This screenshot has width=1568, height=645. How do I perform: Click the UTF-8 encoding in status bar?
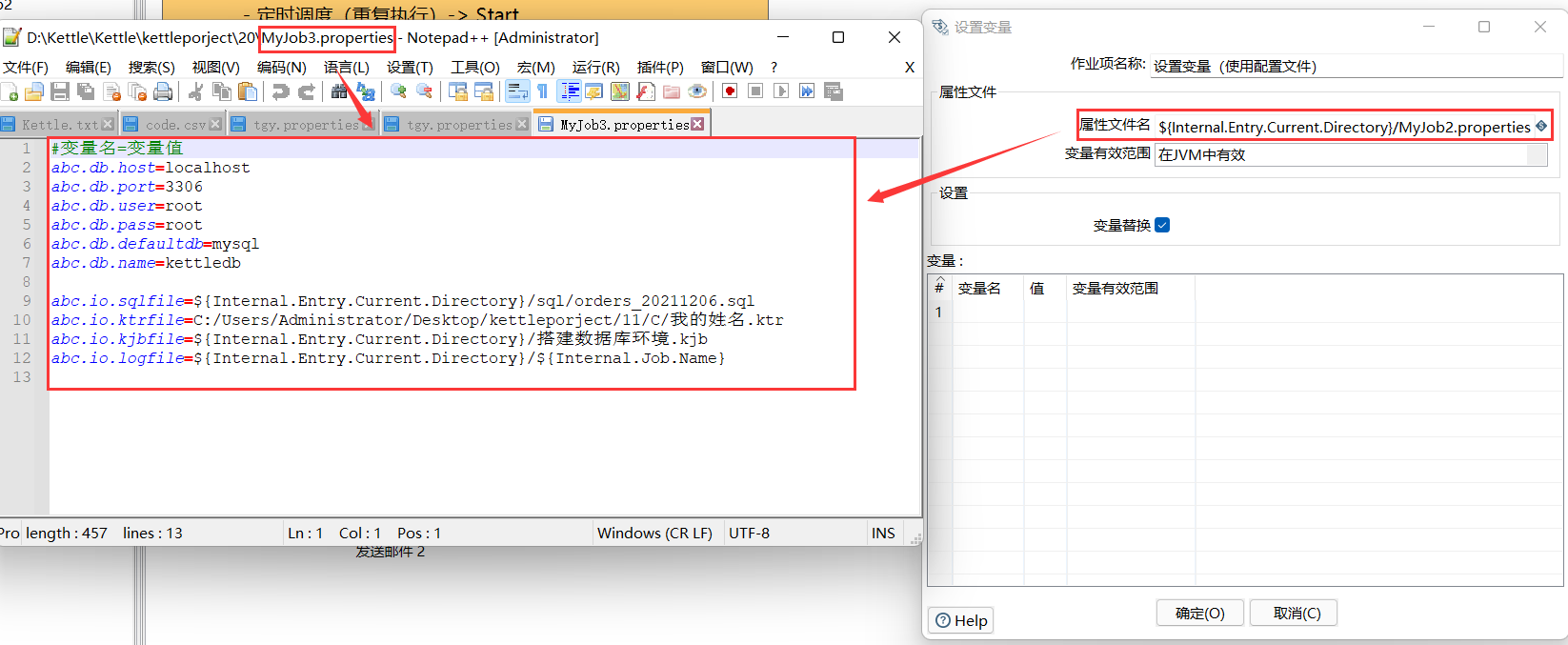pyautogui.click(x=750, y=534)
